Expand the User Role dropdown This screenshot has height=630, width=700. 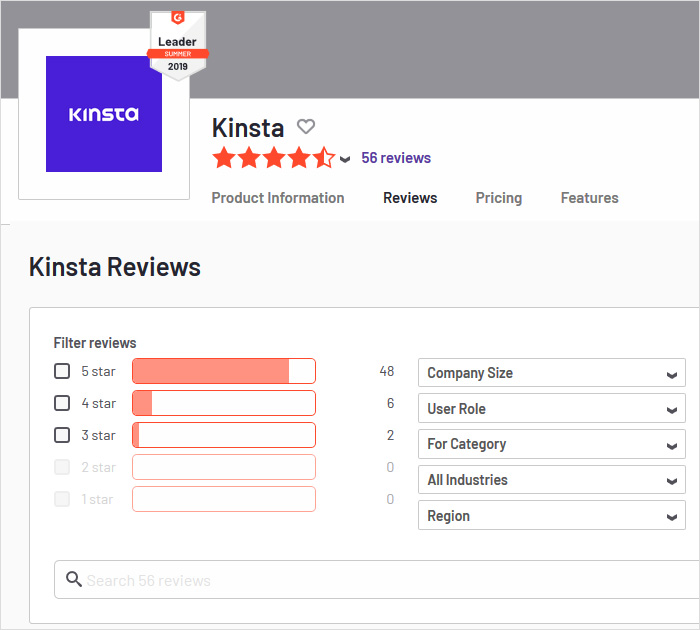tap(552, 408)
